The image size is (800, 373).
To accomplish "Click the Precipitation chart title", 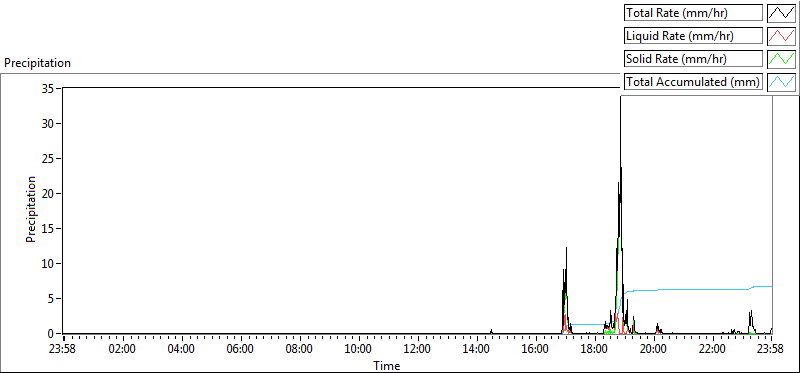I will tap(37, 63).
